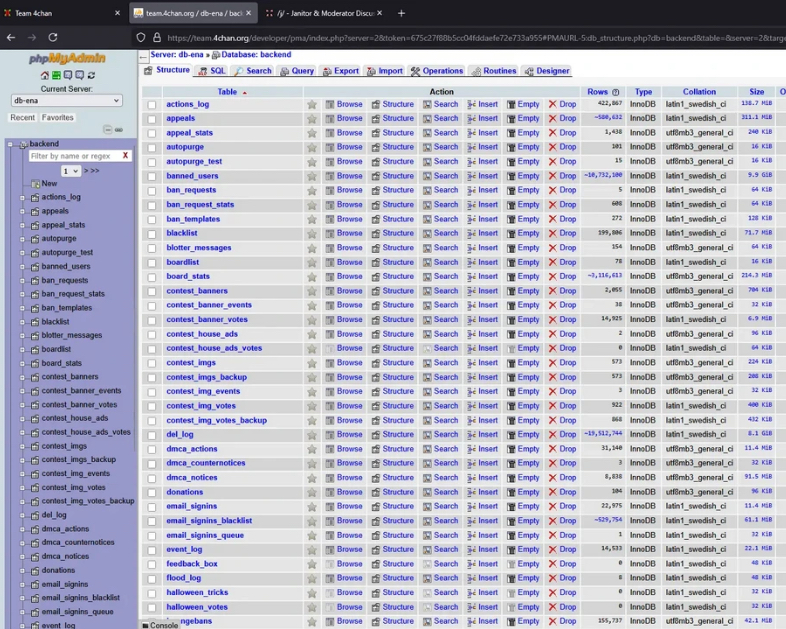Expand actions_log in the navigation tree
The height and width of the screenshot is (629, 786).
[22, 197]
